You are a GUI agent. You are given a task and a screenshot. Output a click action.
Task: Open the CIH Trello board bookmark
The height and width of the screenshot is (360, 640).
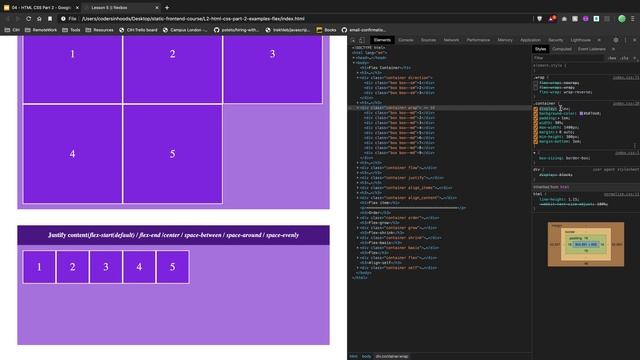(x=138, y=30)
